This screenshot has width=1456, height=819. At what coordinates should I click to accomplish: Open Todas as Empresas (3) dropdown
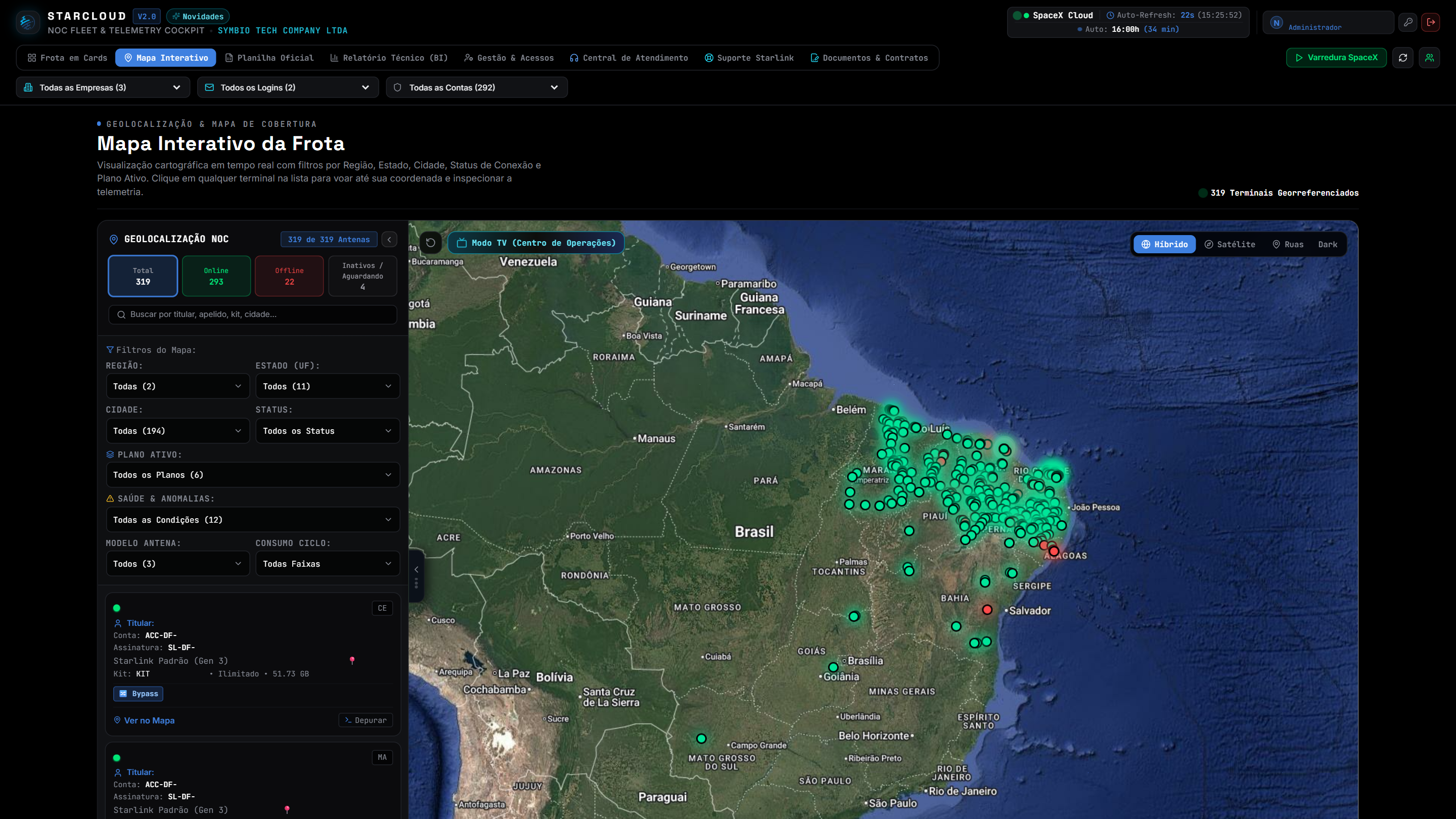click(x=103, y=87)
